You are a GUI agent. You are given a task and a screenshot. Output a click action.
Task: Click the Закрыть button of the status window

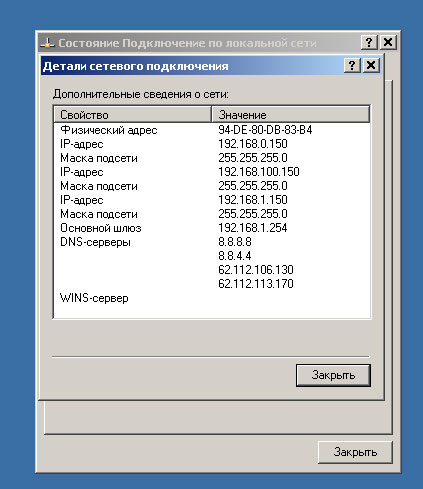pyautogui.click(x=355, y=452)
